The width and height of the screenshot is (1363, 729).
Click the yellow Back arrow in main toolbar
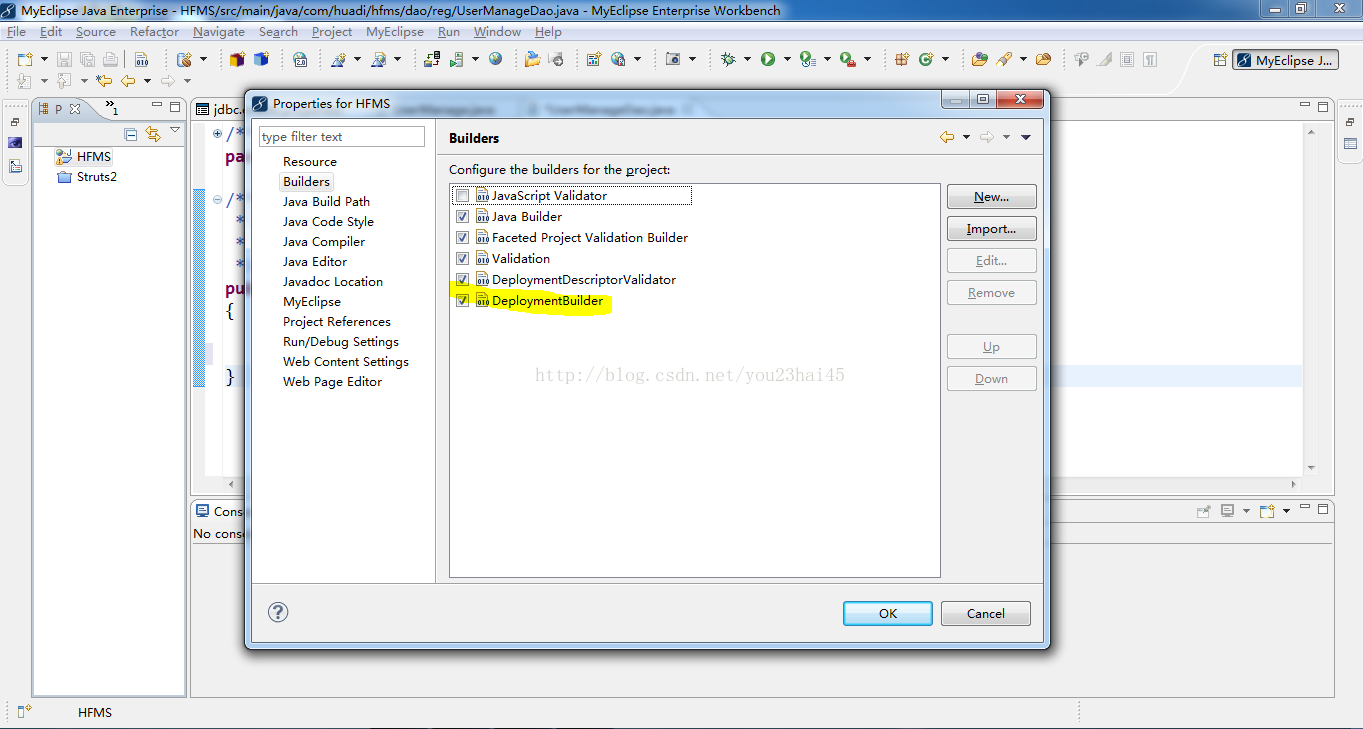tap(128, 81)
